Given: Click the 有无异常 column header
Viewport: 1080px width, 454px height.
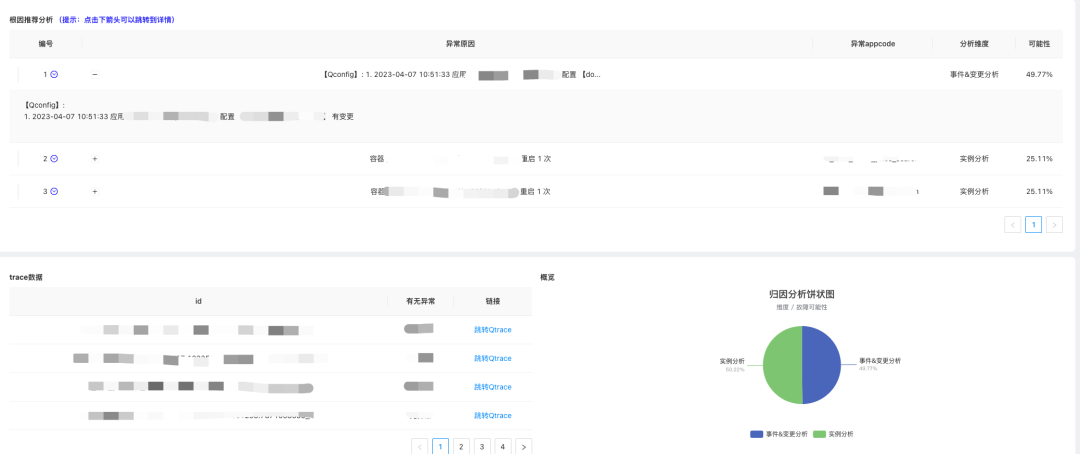Looking at the screenshot, I should [x=421, y=301].
